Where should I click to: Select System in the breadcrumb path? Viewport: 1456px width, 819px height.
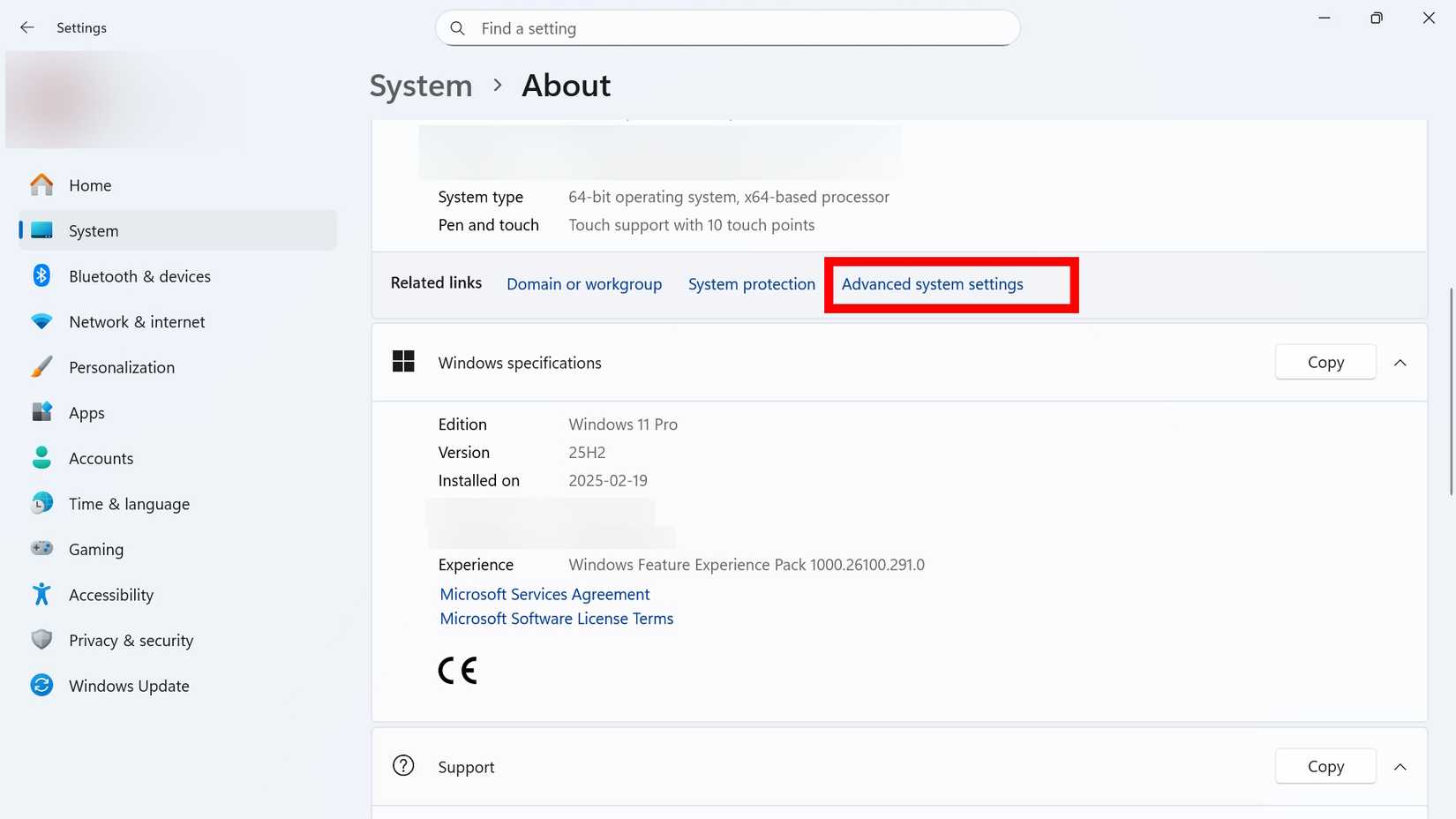pyautogui.click(x=420, y=85)
